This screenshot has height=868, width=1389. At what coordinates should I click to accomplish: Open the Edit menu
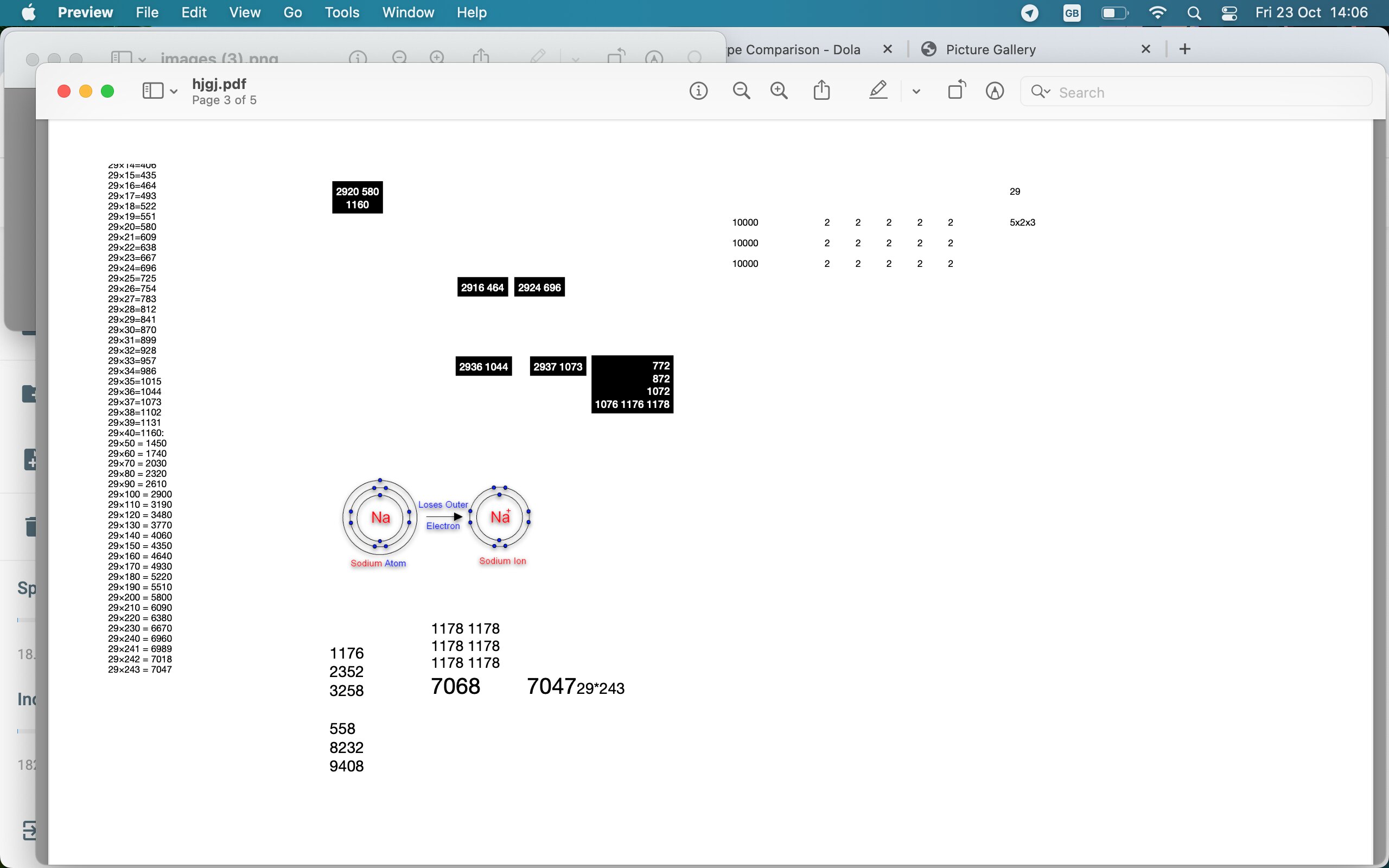193,12
